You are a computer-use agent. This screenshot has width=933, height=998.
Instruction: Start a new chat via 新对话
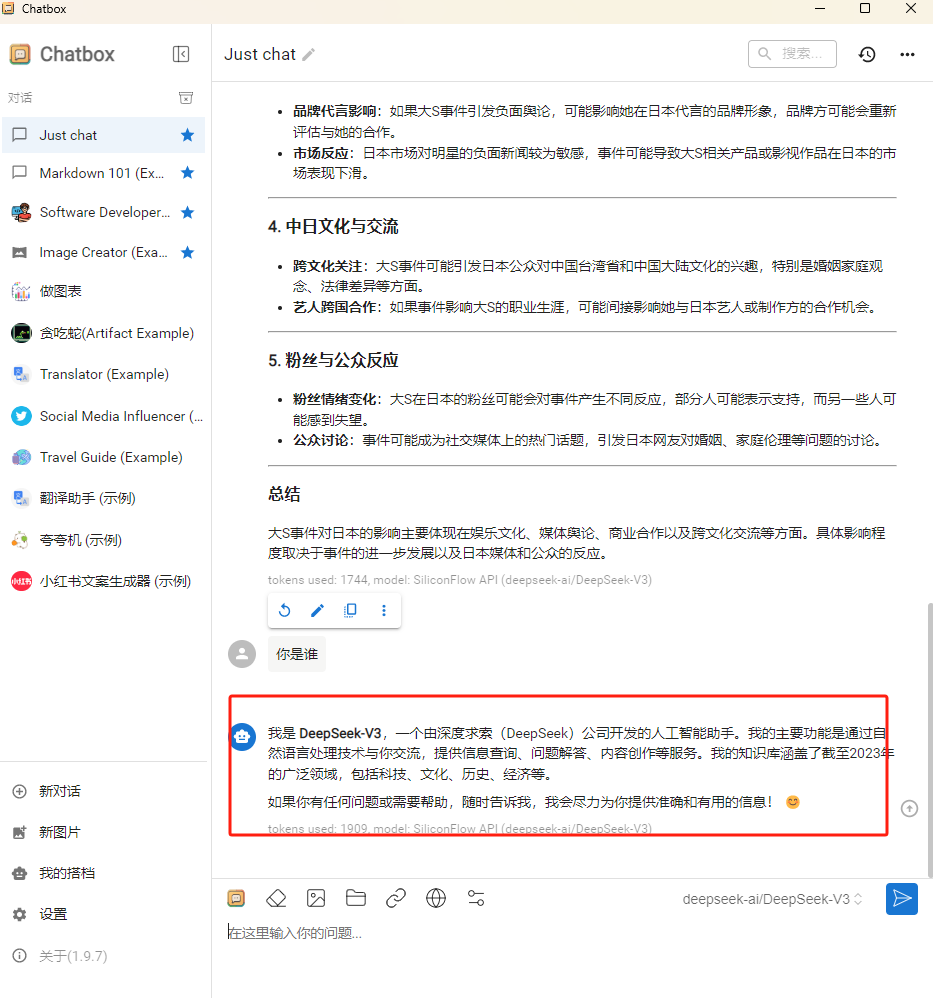[x=103, y=791]
